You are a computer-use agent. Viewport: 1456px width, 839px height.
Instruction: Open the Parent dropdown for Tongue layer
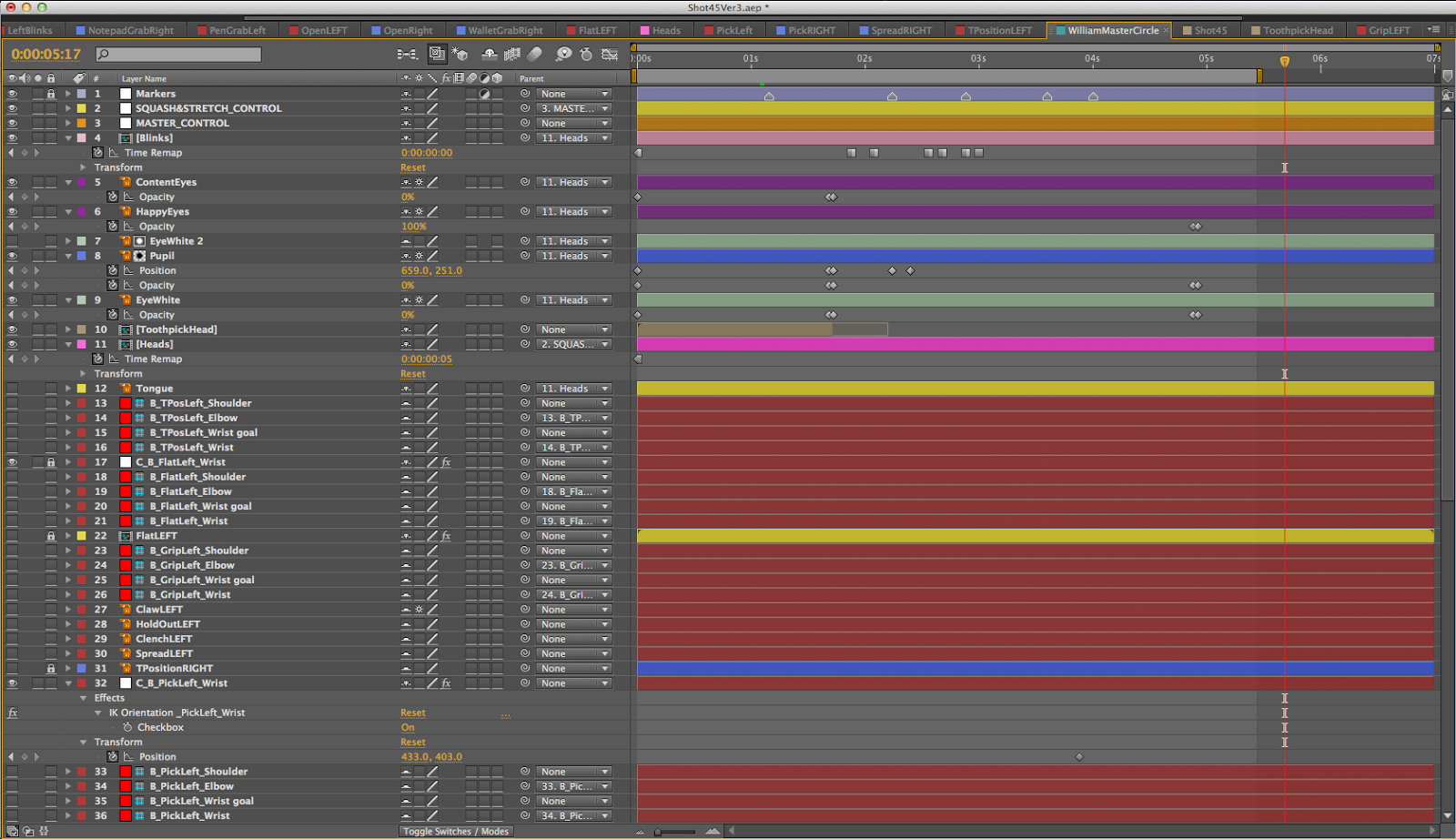point(573,389)
